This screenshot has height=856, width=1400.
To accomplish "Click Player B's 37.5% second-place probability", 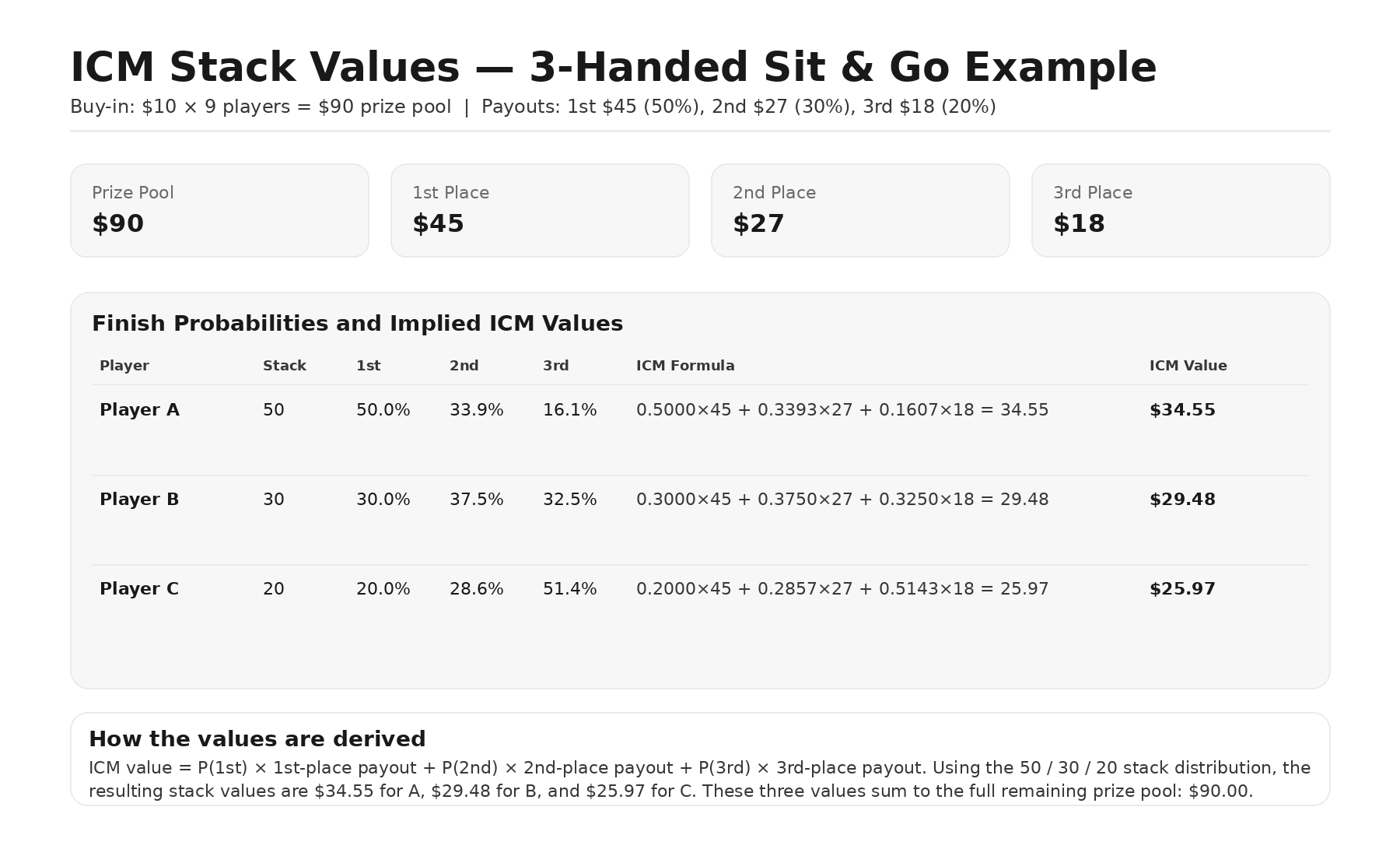I will [x=476, y=500].
